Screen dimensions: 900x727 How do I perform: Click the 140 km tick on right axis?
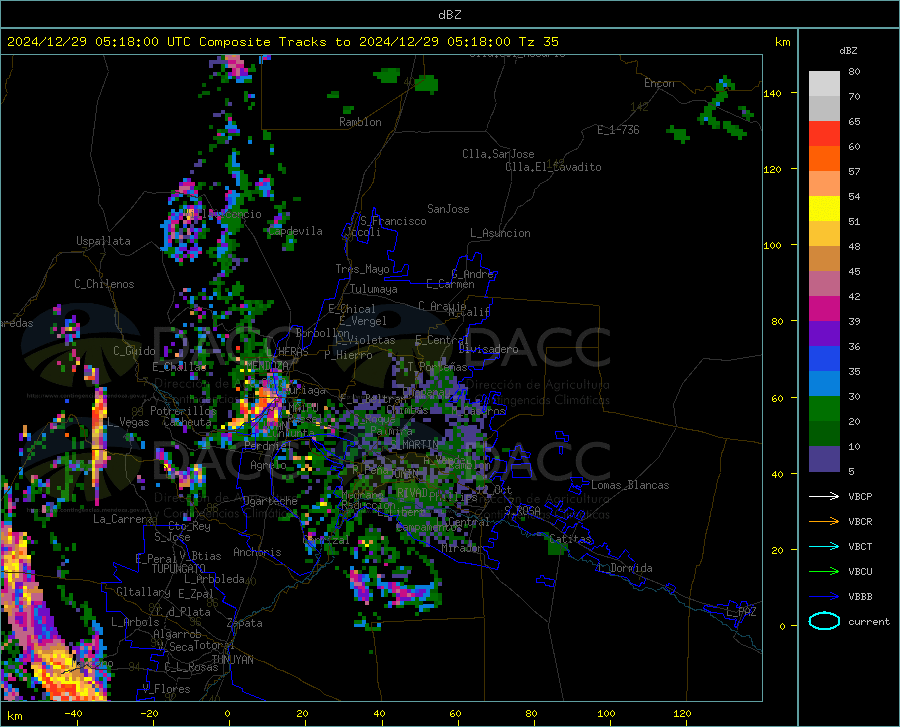tap(772, 93)
